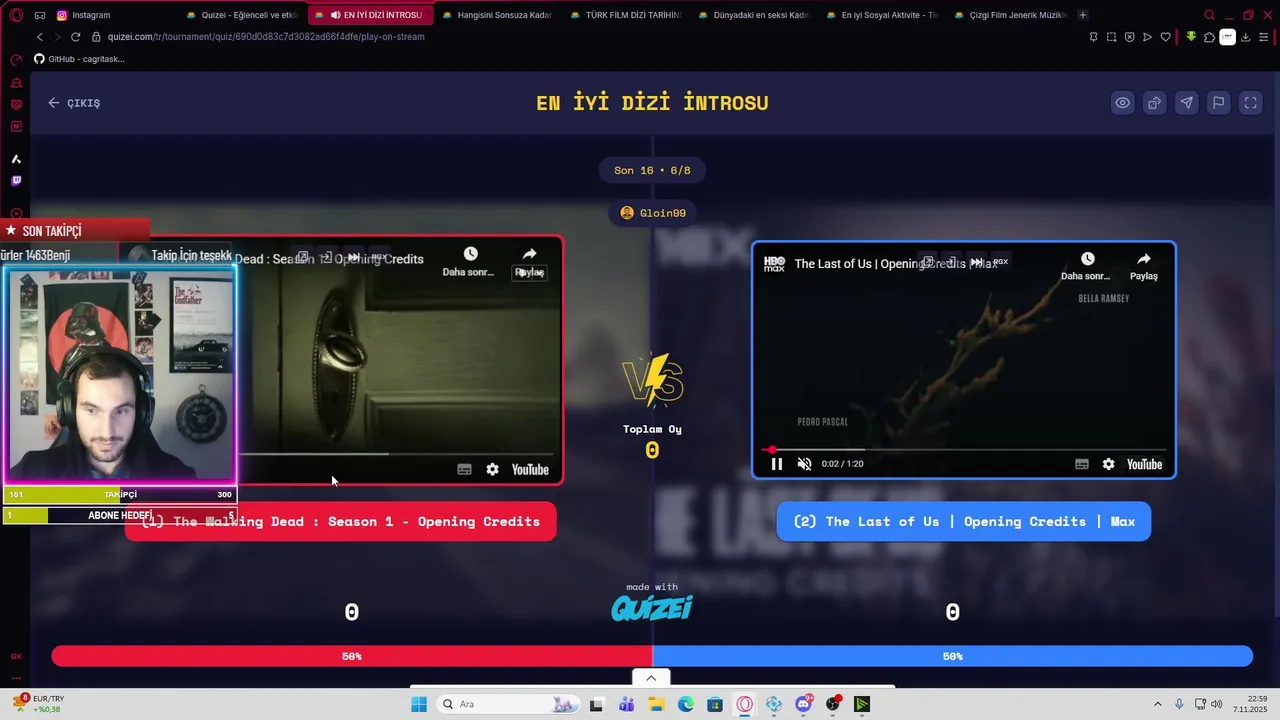The width and height of the screenshot is (1280, 720).
Task: Click the flag report icon
Action: (1219, 103)
